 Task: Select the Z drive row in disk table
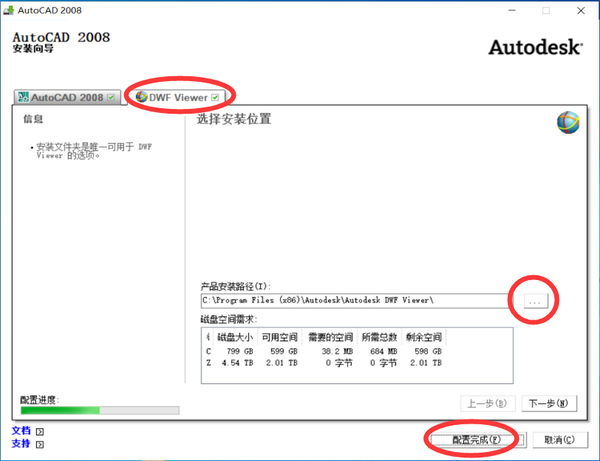[324, 363]
